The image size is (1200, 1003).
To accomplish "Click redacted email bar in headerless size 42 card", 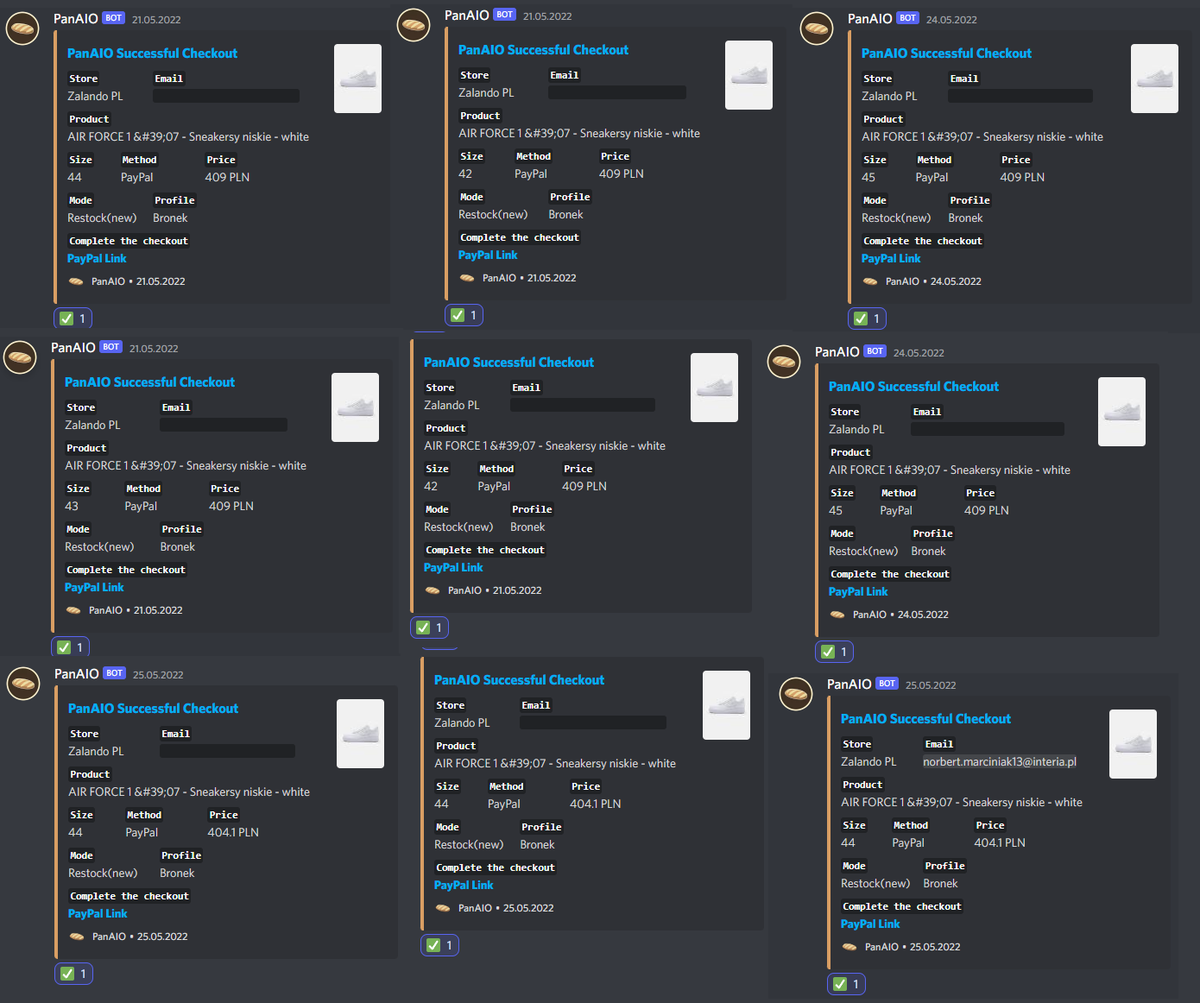I will (x=583, y=405).
